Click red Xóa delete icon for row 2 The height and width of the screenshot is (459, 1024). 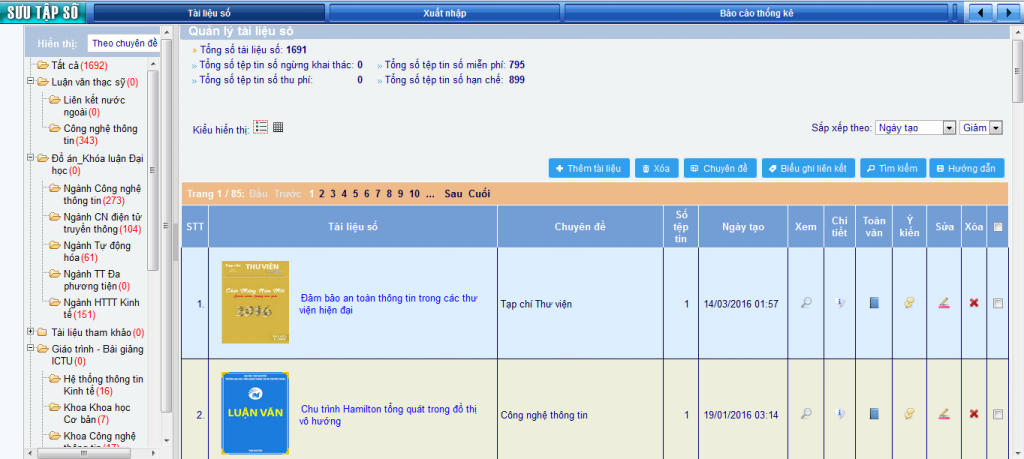(974, 413)
